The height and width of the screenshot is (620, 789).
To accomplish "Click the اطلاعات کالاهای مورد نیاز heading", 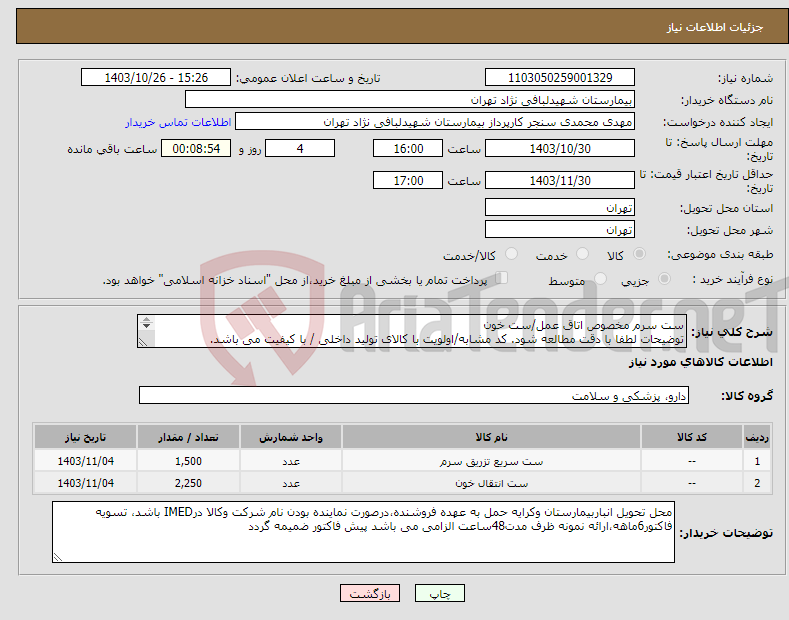I will pyautogui.click(x=700, y=362).
